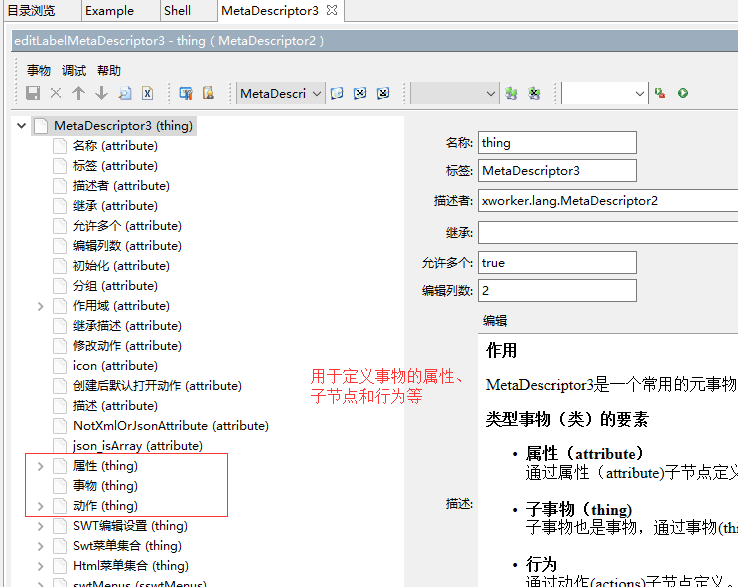
Task: Collapse the MetaDescriptor3 (thing) root node
Action: click(x=21, y=126)
